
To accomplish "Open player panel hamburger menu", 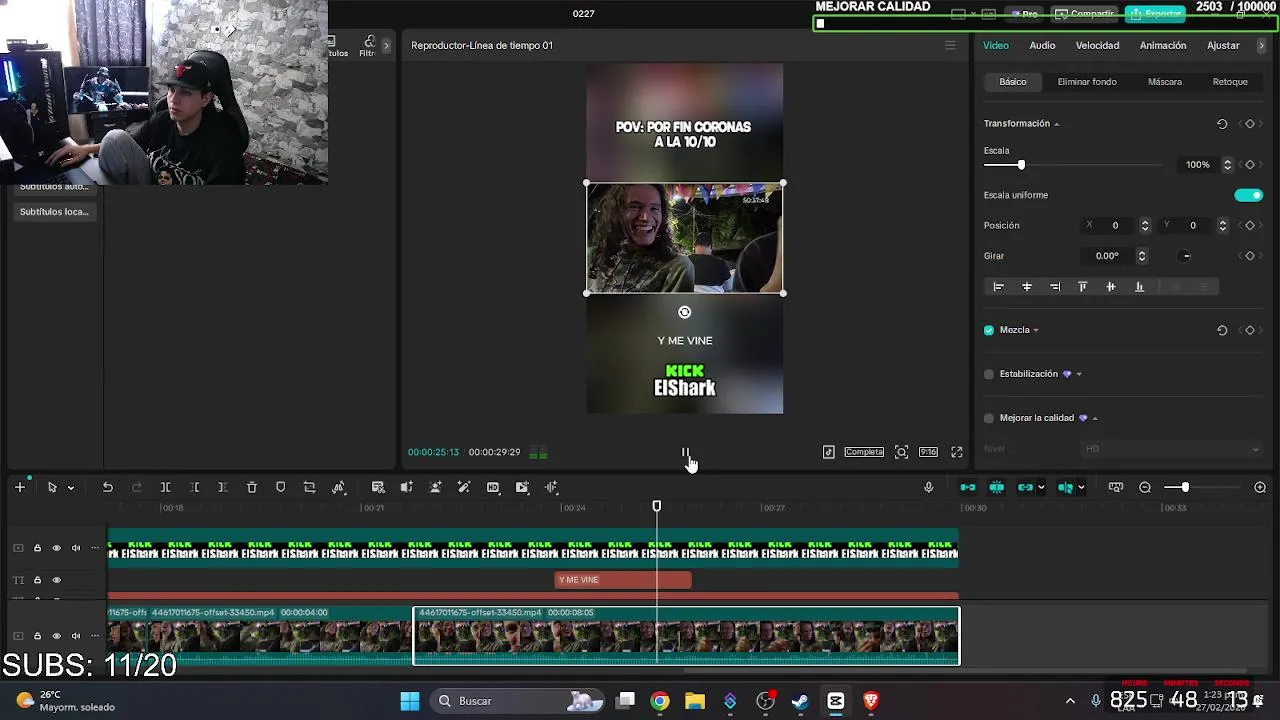I will (x=950, y=45).
